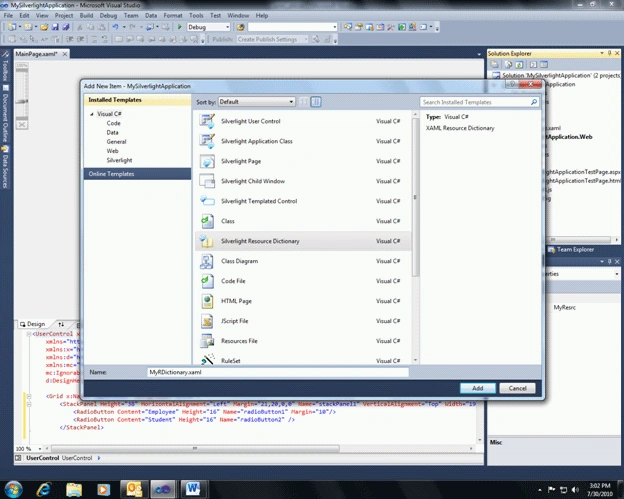Open the Tools menu
624x499 pixels.
point(196,16)
